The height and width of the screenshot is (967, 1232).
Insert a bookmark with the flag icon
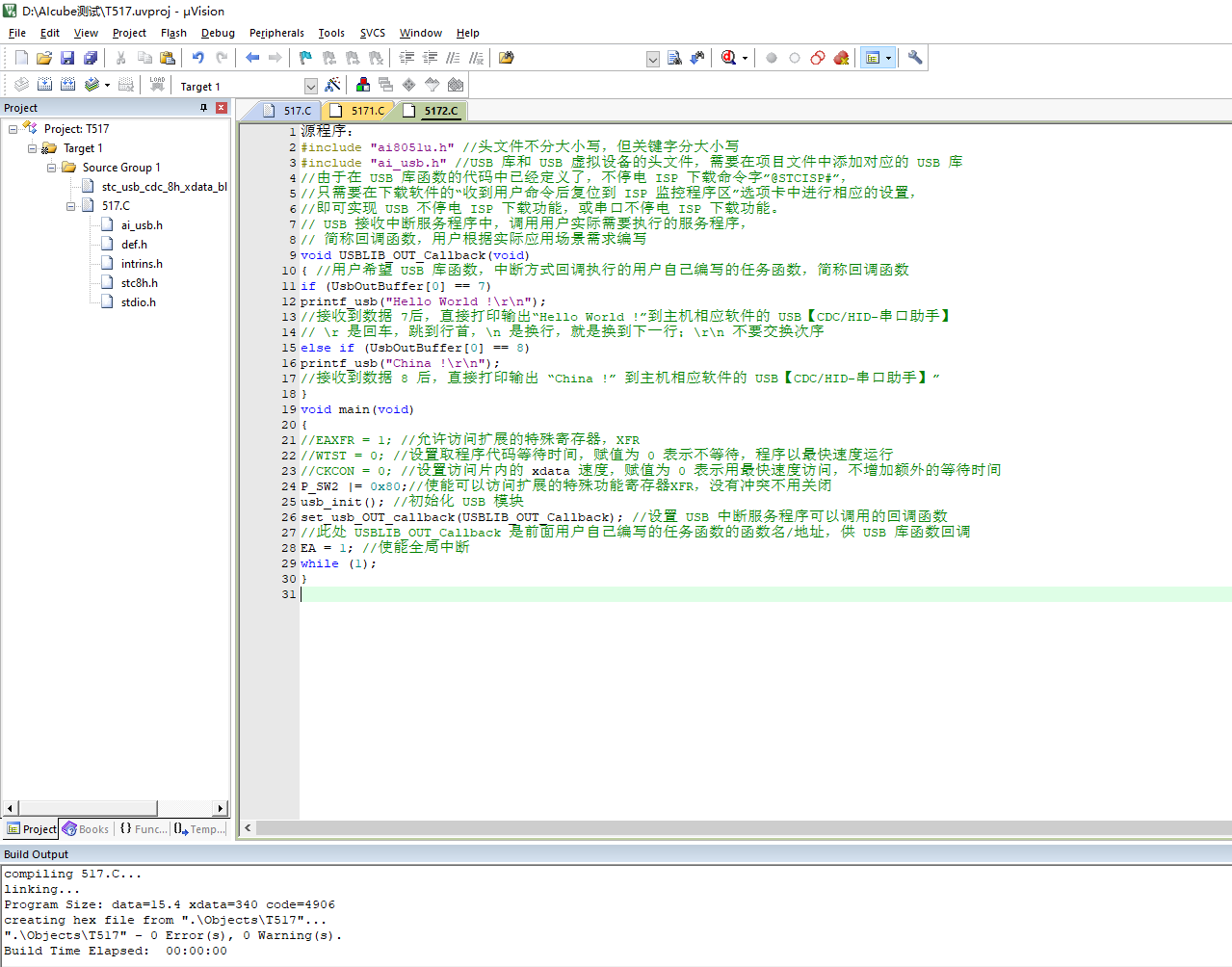306,58
